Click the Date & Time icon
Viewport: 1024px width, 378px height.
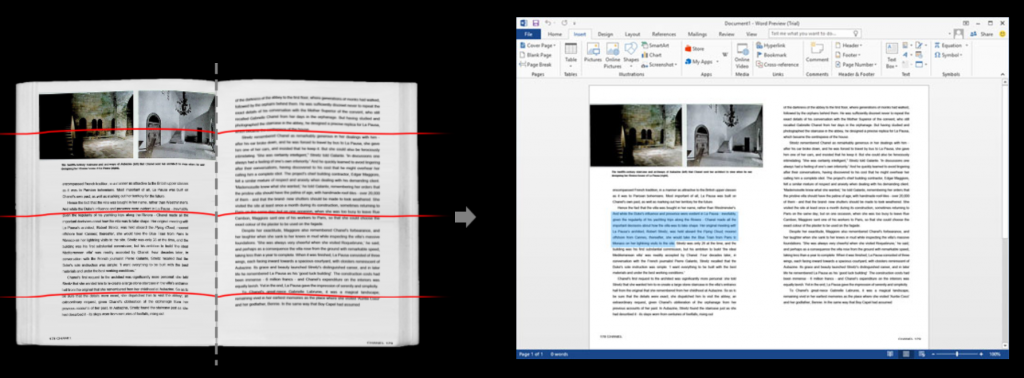pos(920,55)
